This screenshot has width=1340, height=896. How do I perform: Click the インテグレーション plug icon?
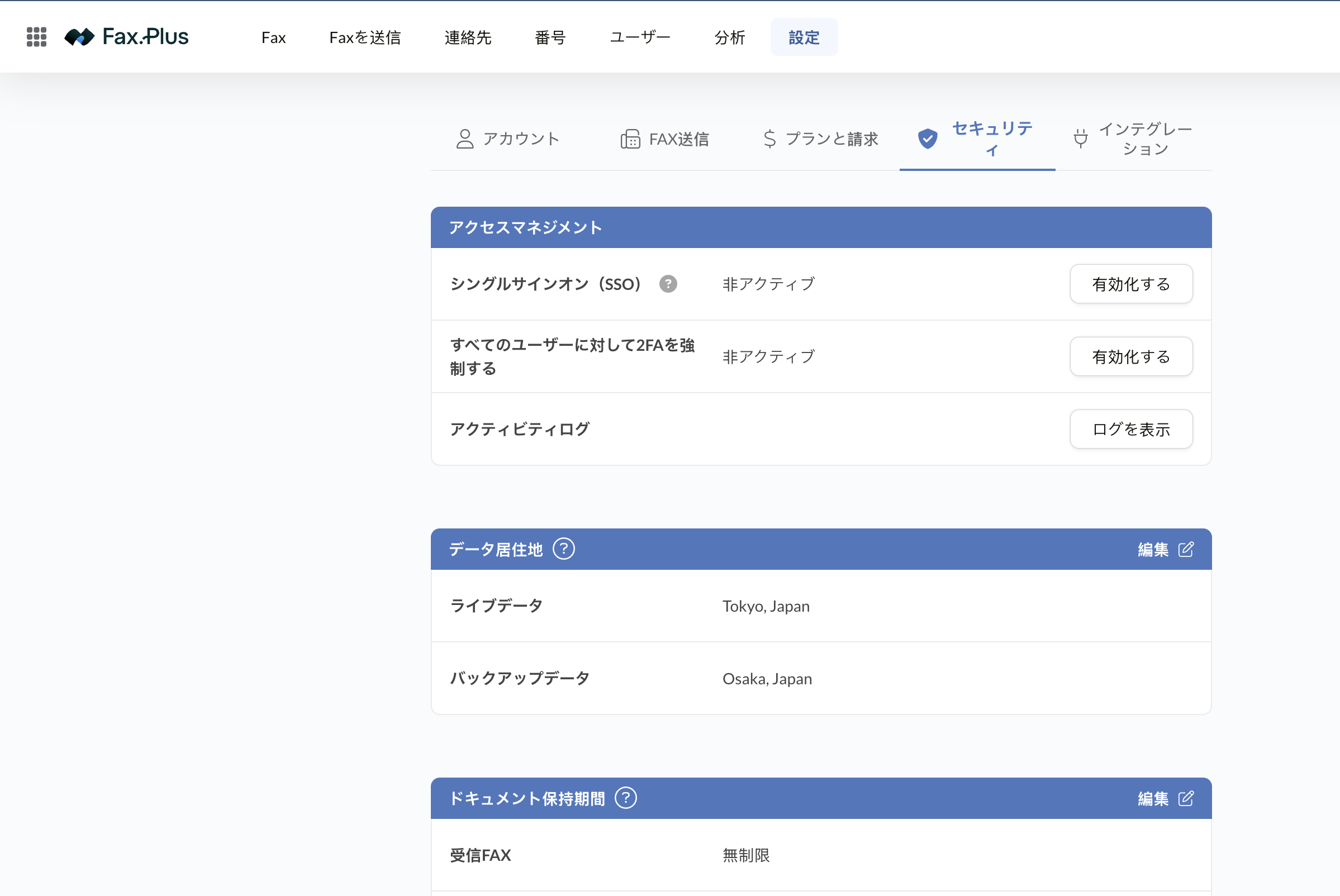1081,139
